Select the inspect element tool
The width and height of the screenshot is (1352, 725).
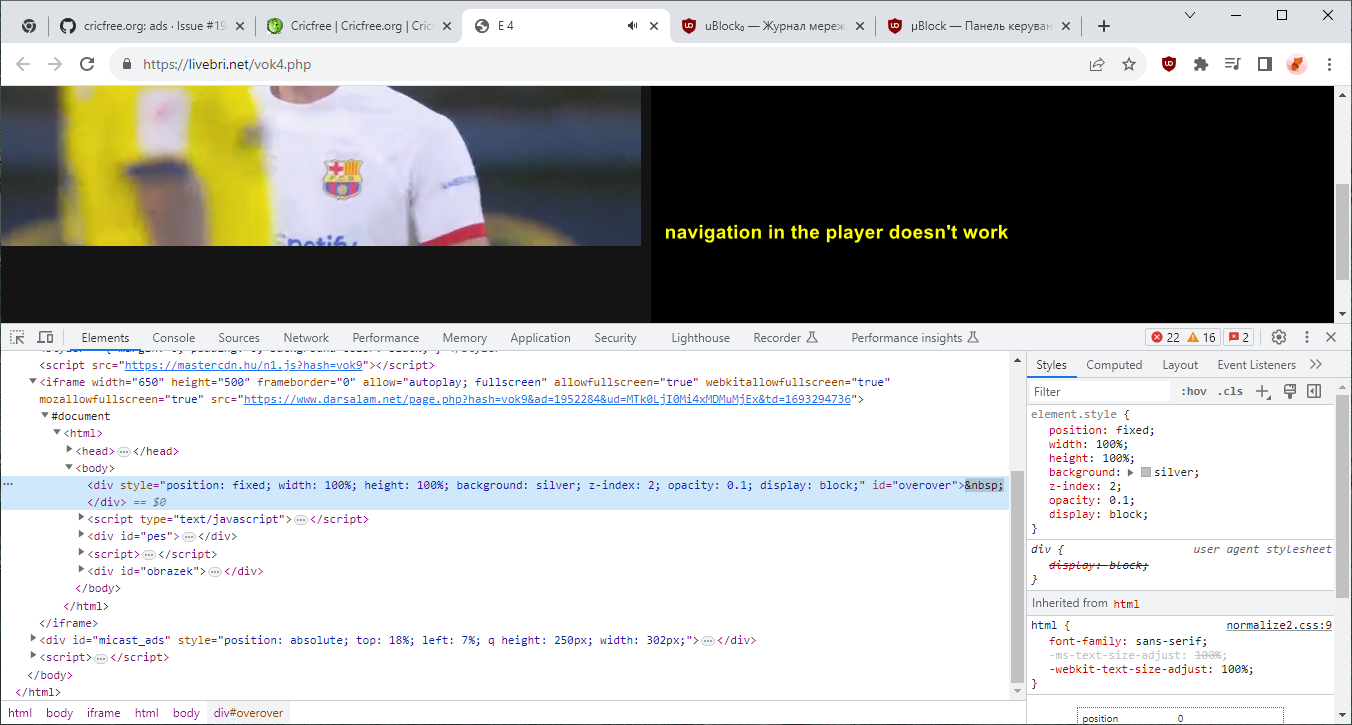16,337
